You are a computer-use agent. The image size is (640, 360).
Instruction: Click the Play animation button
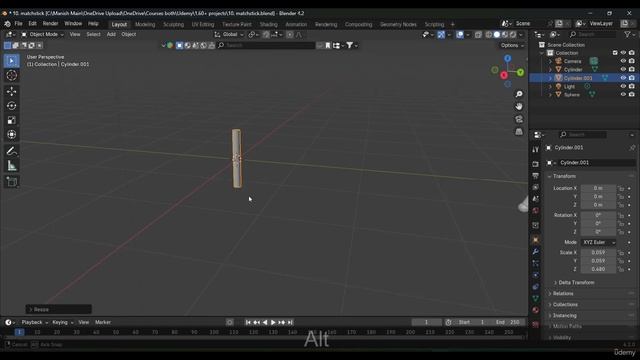273,322
